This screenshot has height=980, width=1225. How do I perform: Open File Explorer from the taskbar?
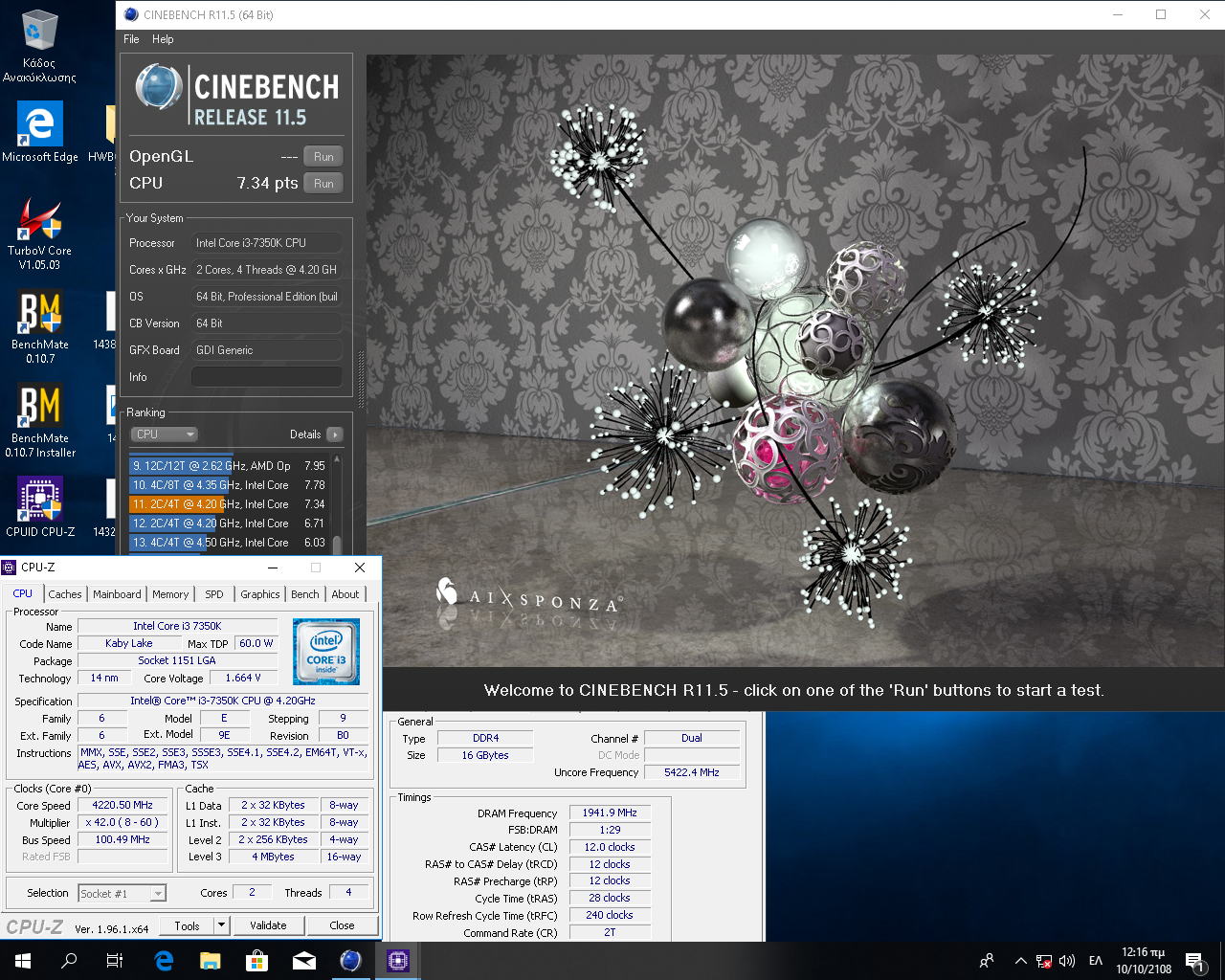click(211, 961)
